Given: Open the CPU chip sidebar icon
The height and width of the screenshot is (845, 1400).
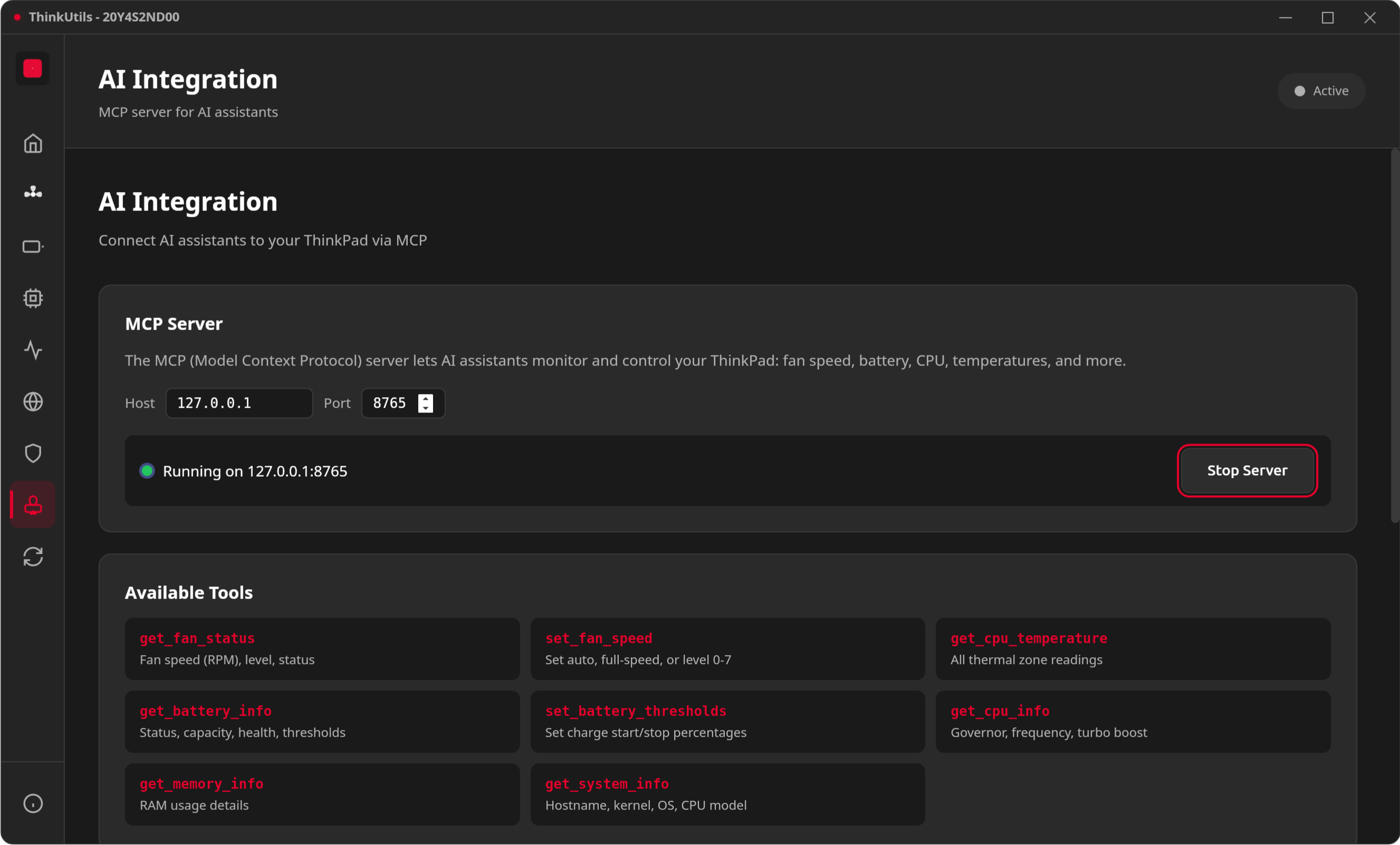Looking at the screenshot, I should tap(33, 299).
